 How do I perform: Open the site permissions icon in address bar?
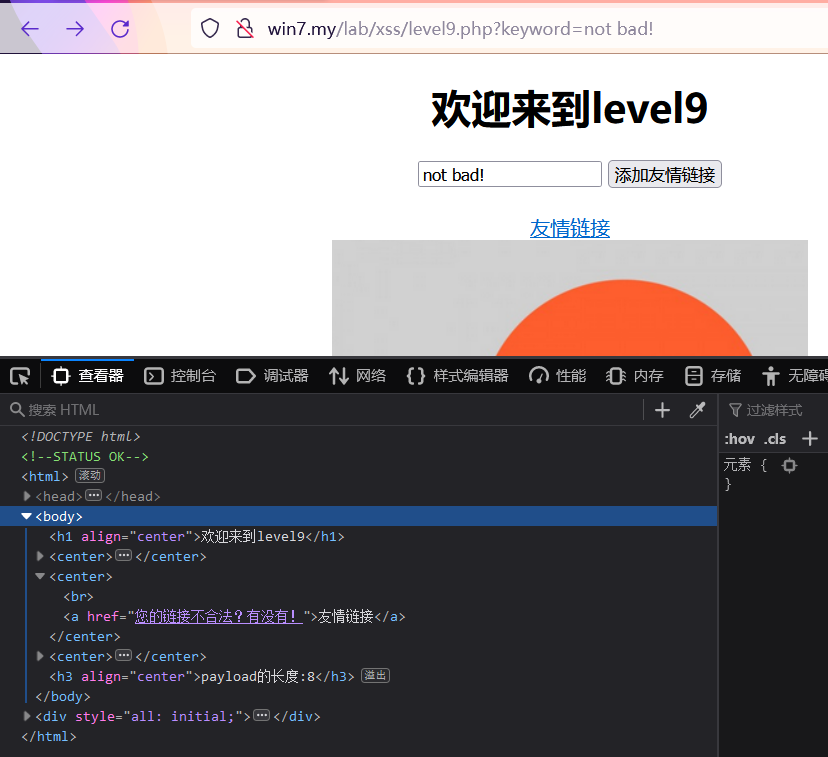coord(244,28)
